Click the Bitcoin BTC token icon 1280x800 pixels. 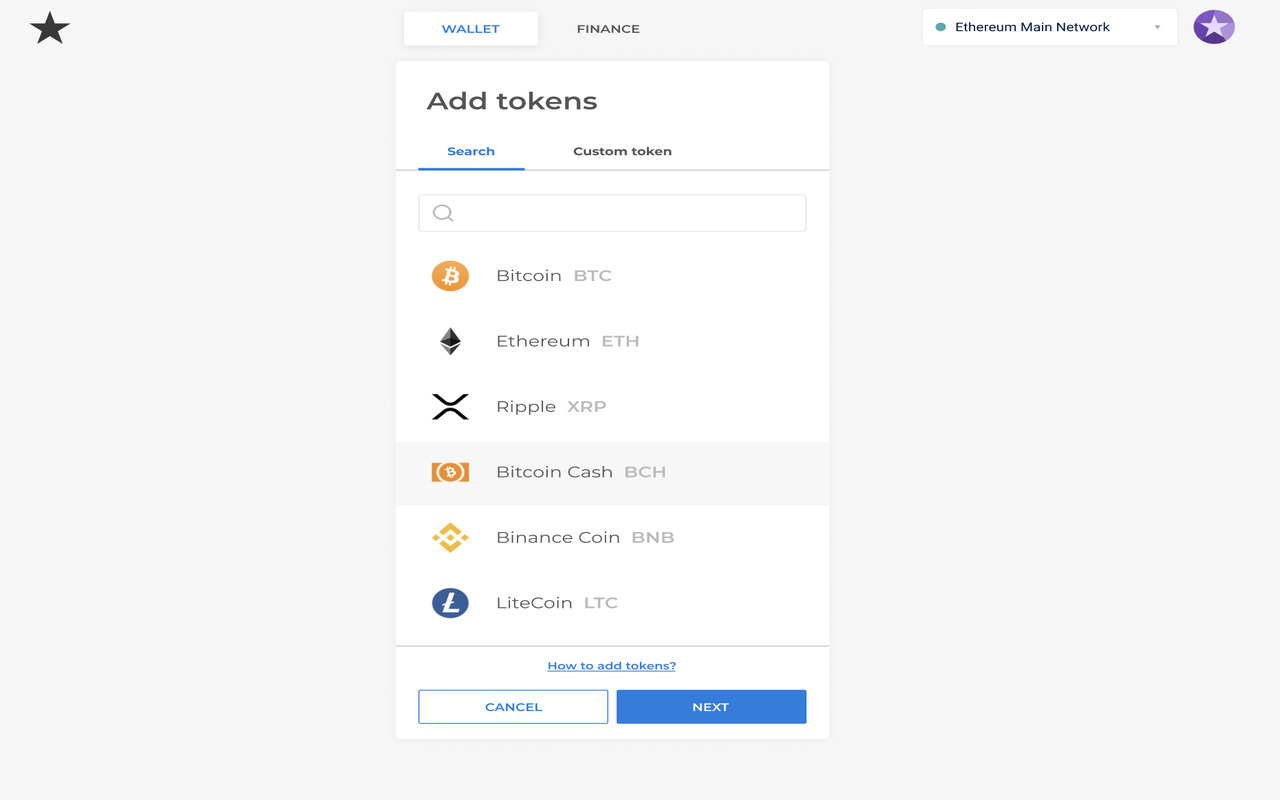(x=450, y=275)
